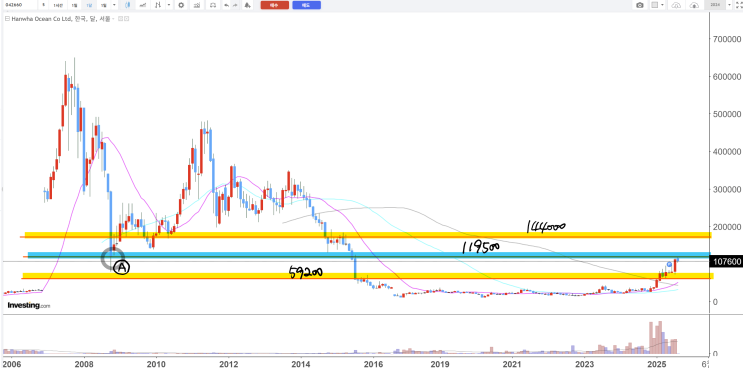Save chart layout to cloud icon

(694, 5)
